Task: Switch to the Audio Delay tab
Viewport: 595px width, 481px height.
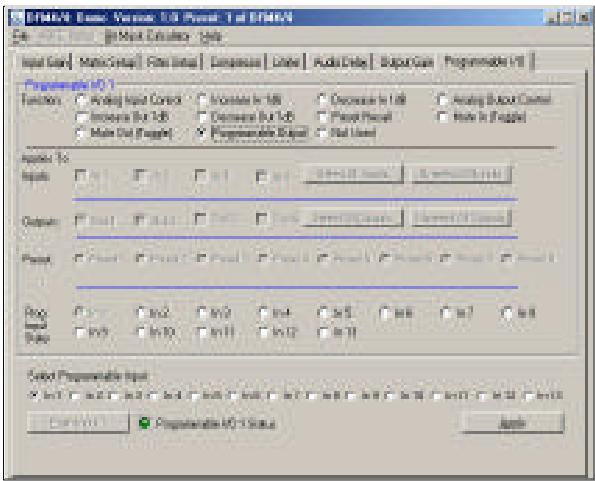Action: [x=340, y=62]
